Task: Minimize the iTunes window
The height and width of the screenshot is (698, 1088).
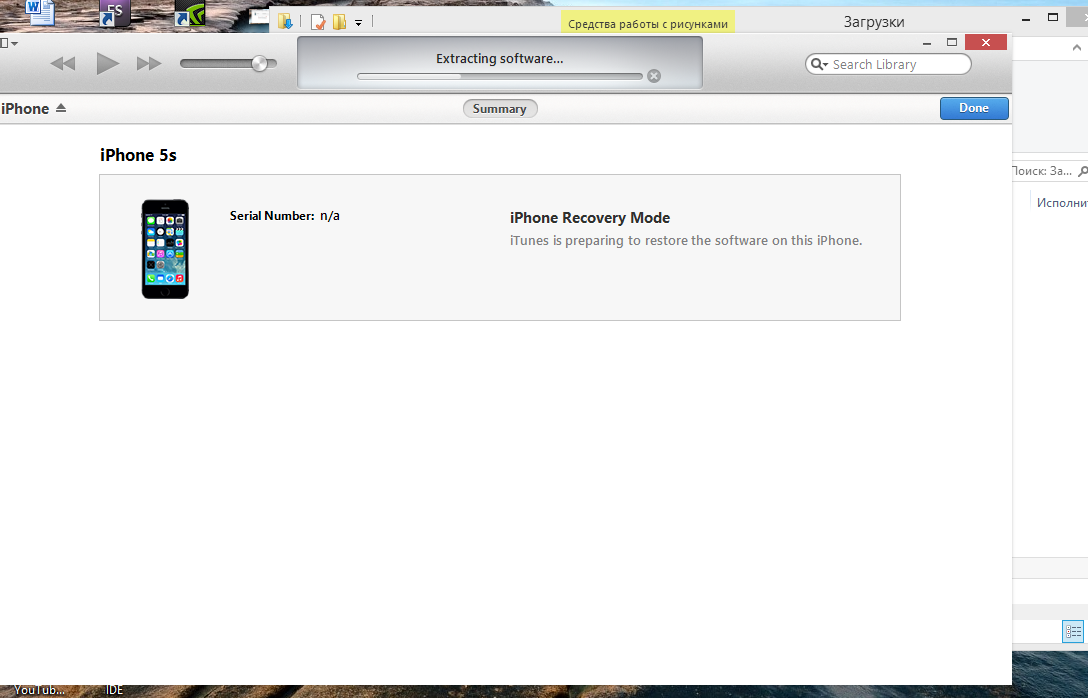Action: pos(927,43)
